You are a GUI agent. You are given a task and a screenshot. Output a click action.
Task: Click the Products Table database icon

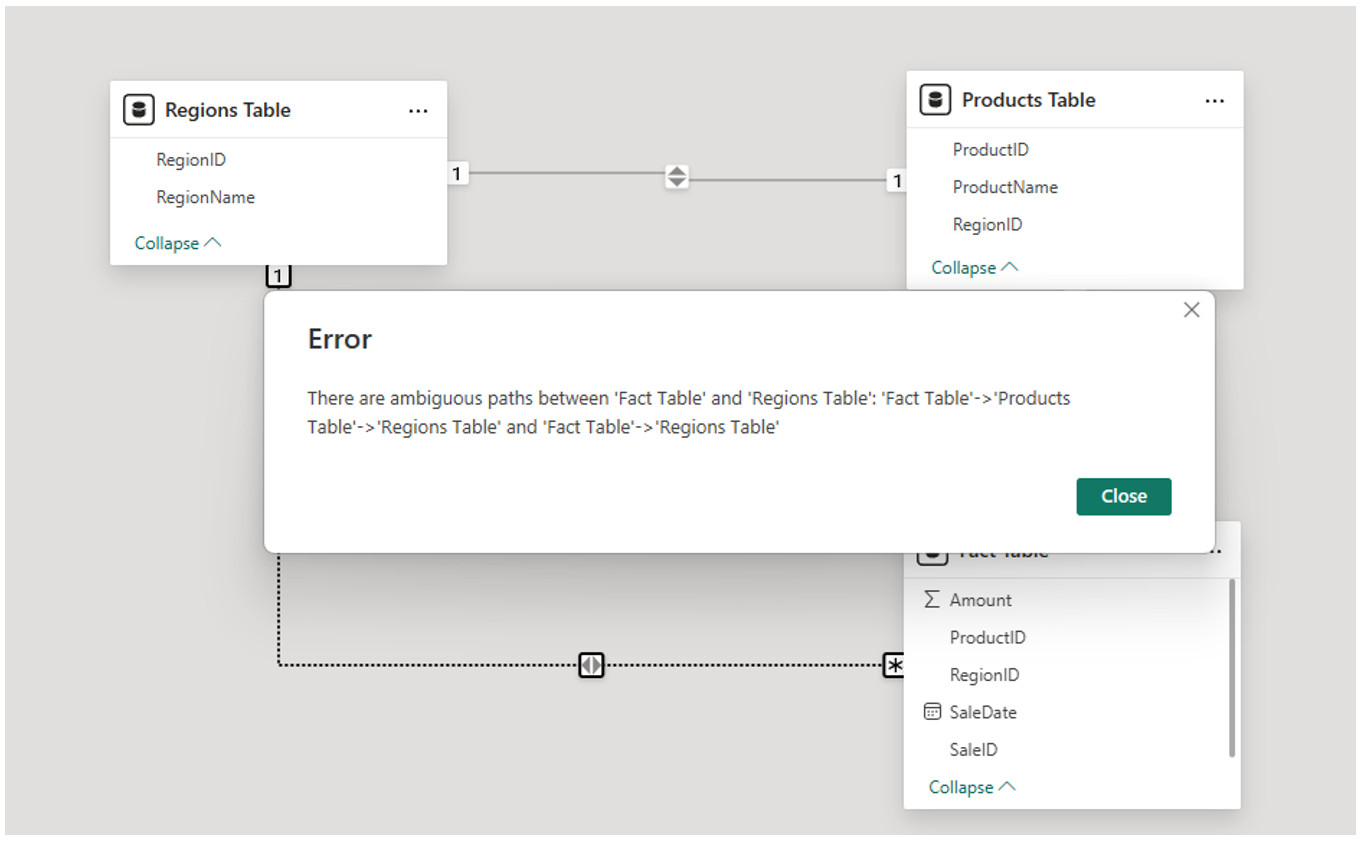pos(935,100)
